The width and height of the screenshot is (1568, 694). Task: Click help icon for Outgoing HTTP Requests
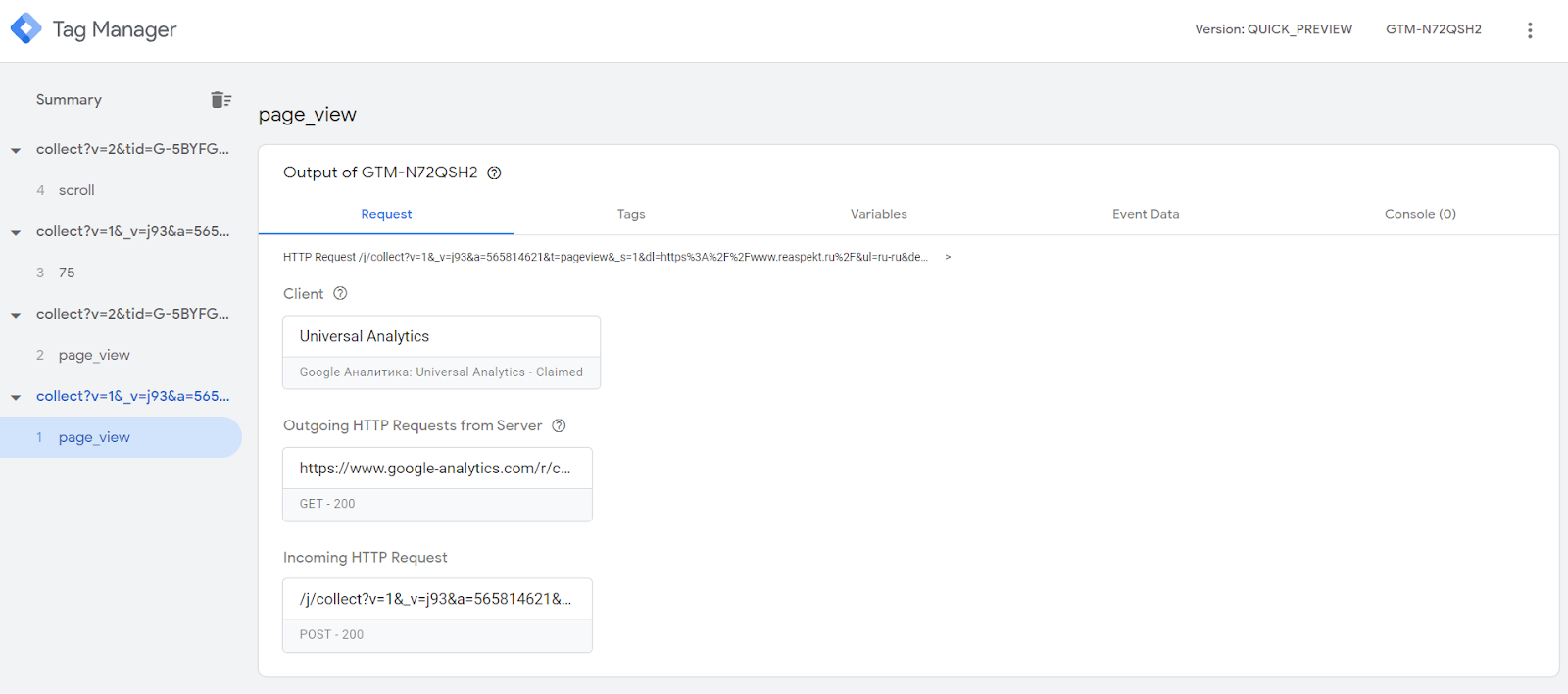pos(559,426)
